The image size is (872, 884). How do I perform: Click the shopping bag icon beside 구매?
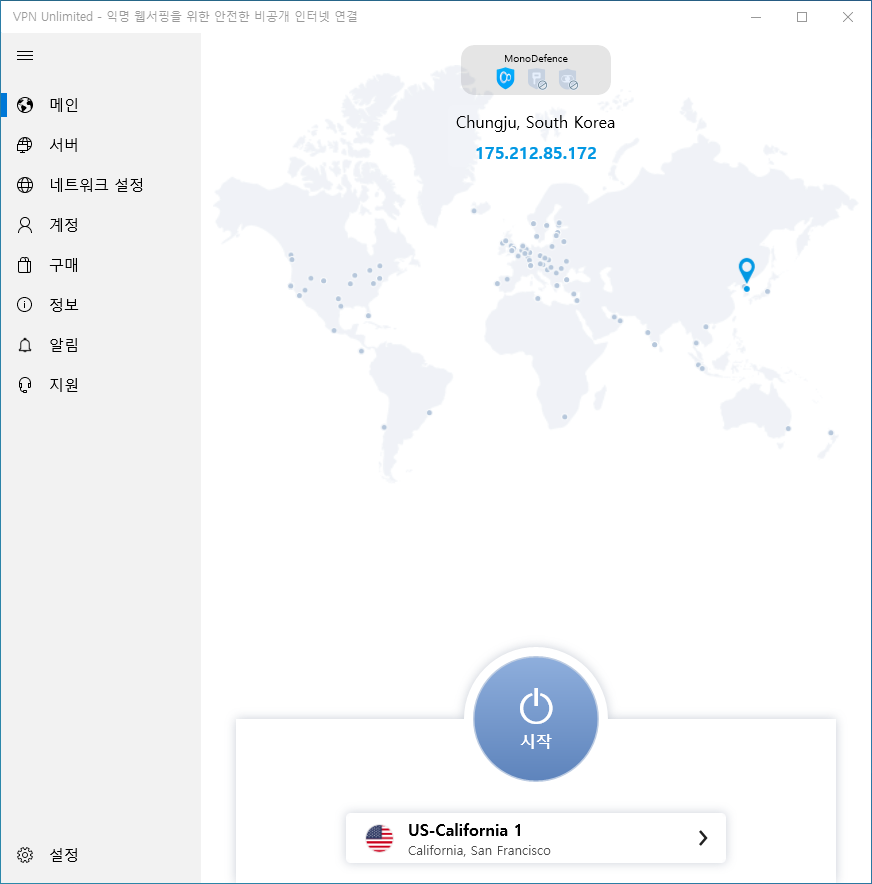click(x=25, y=265)
